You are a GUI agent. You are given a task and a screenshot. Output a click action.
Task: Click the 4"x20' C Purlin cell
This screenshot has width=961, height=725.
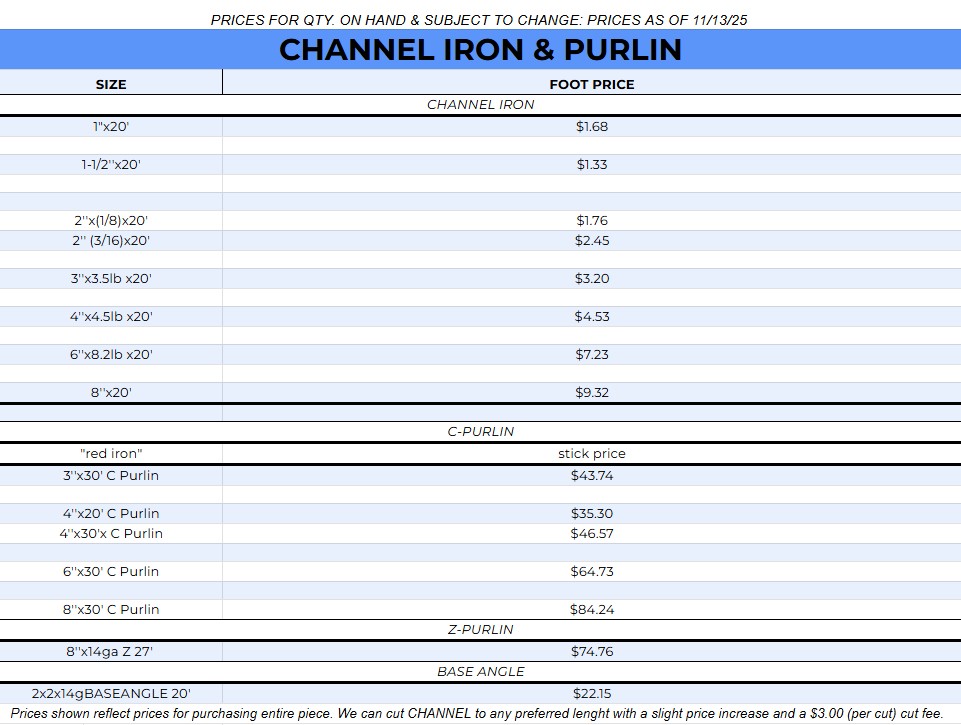(111, 514)
